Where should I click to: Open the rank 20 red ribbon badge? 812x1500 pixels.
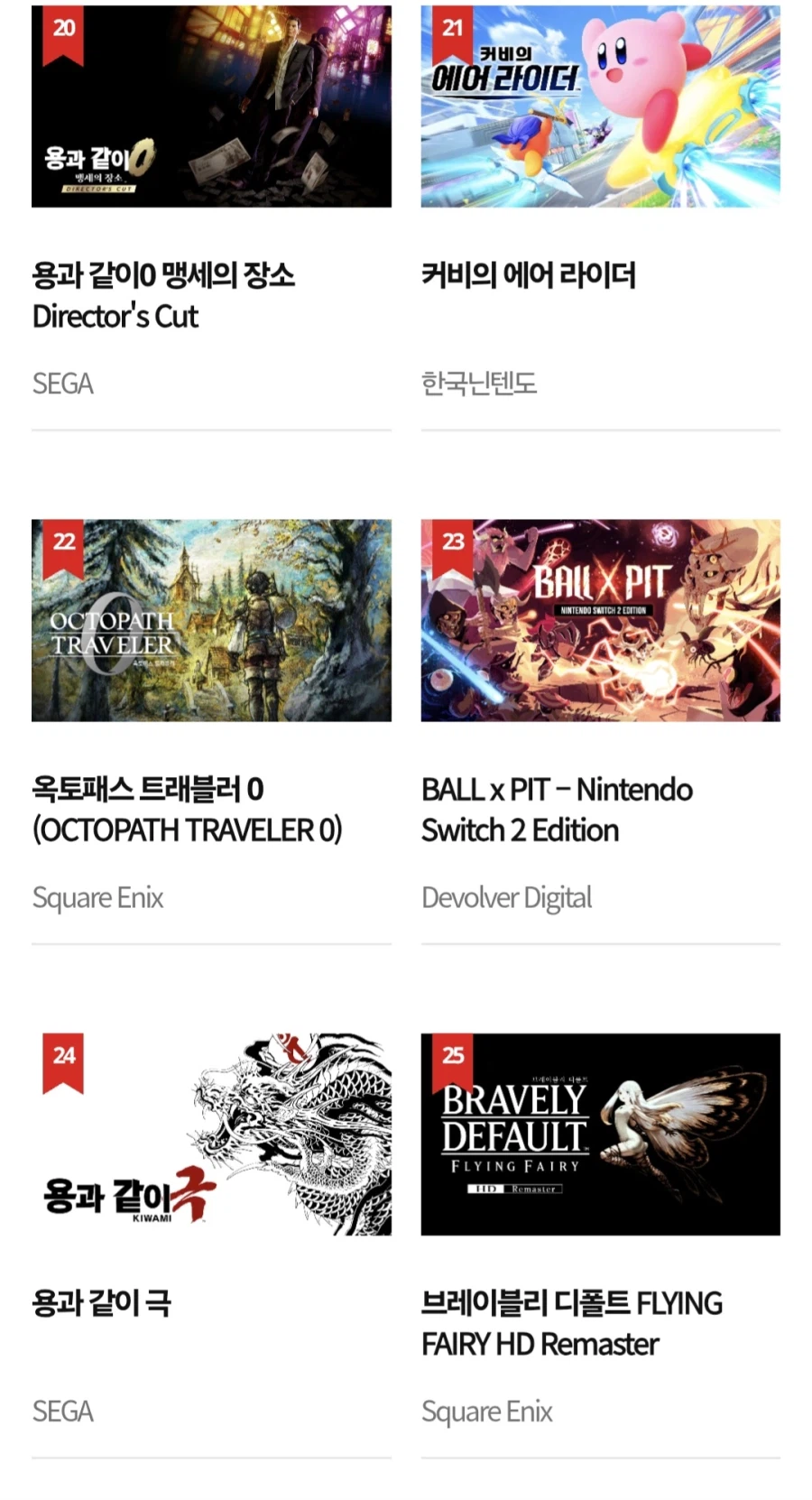pyautogui.click(x=63, y=34)
